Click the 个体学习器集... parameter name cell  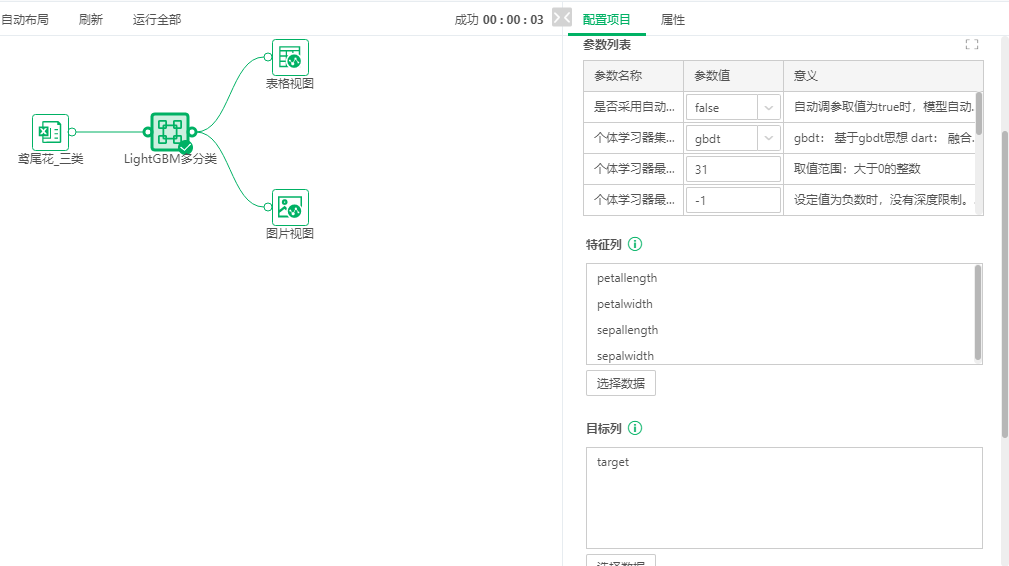[x=633, y=138]
